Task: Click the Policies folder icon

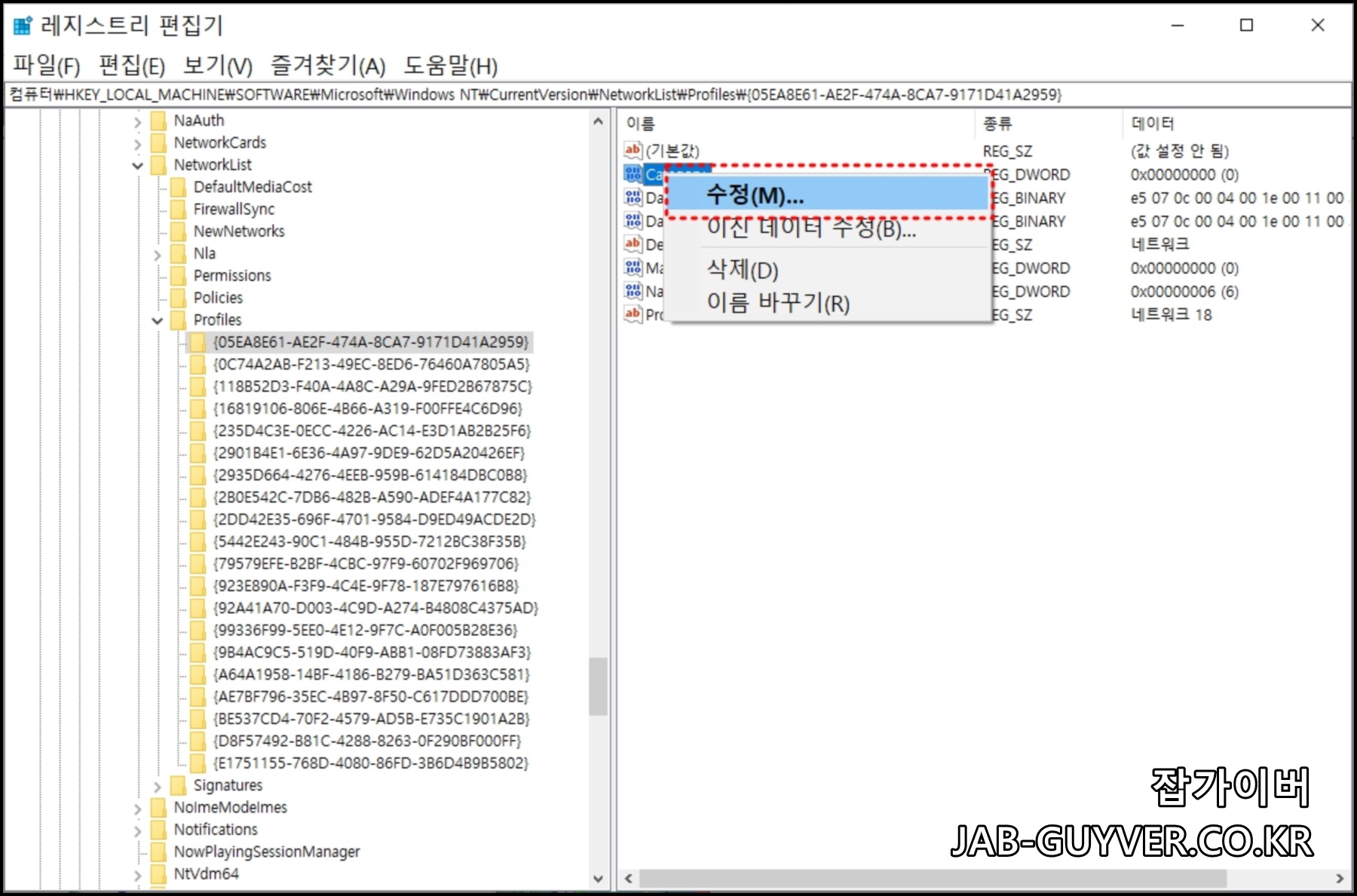Action: (x=178, y=298)
